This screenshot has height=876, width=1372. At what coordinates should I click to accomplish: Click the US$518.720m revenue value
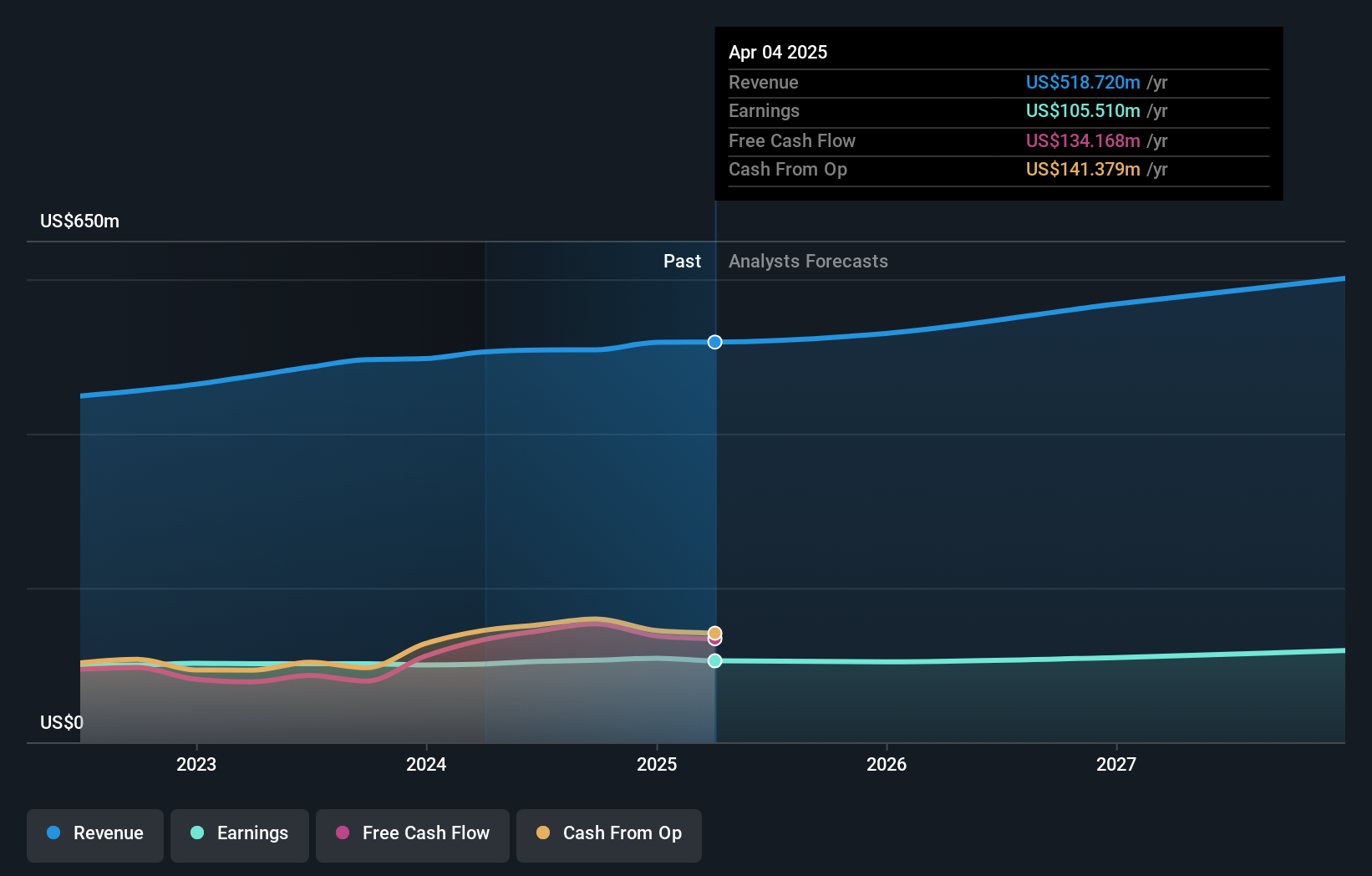[x=1083, y=83]
